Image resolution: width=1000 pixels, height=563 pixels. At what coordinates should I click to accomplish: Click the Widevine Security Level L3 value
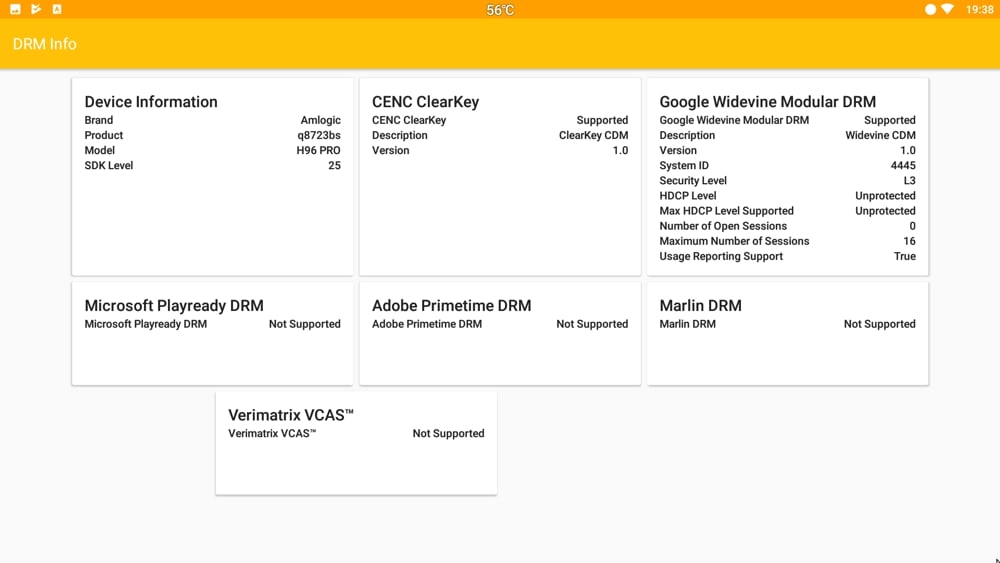click(909, 181)
